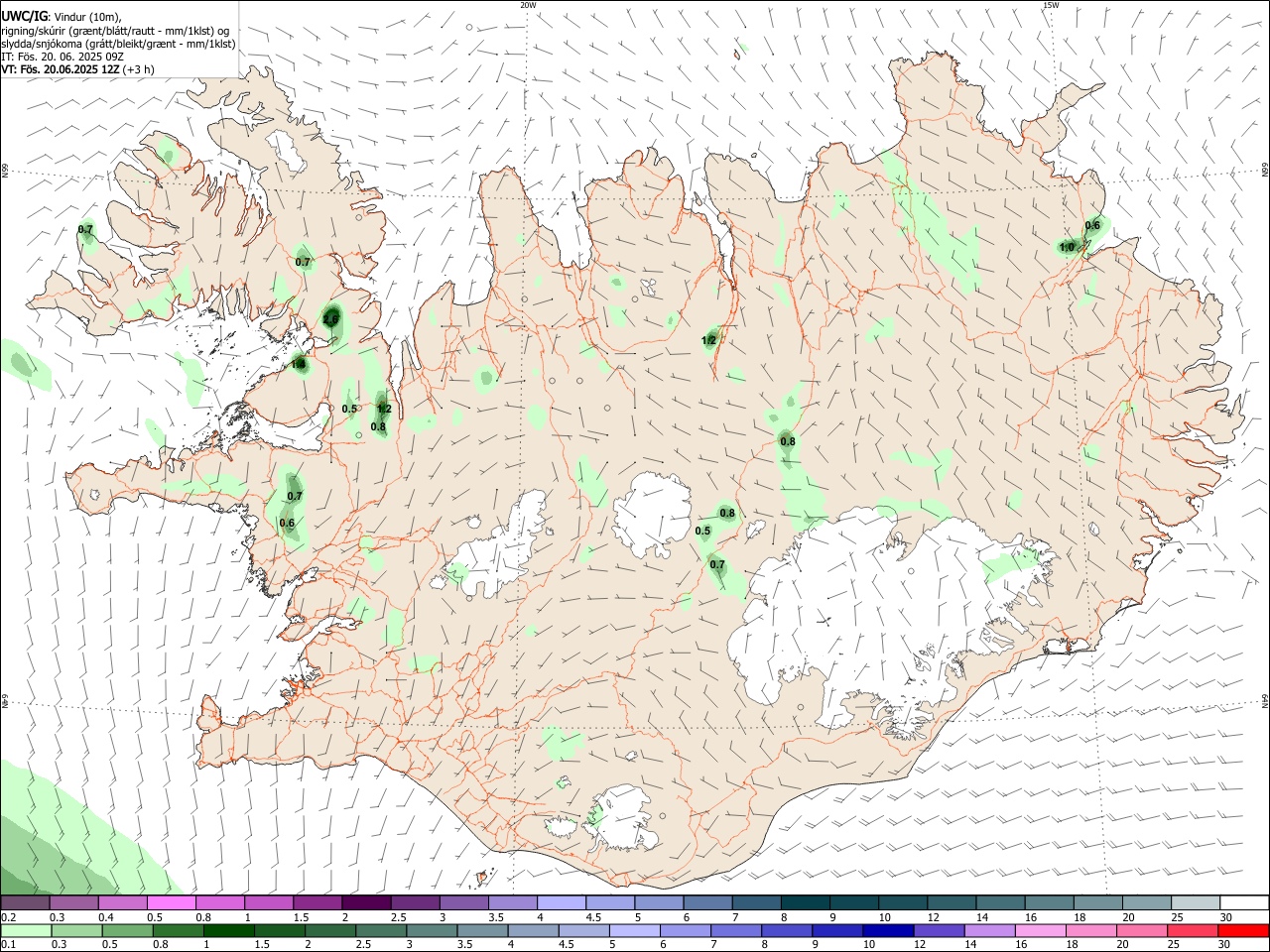Click the 1.2 value directly above an 0.8 value

(384, 409)
